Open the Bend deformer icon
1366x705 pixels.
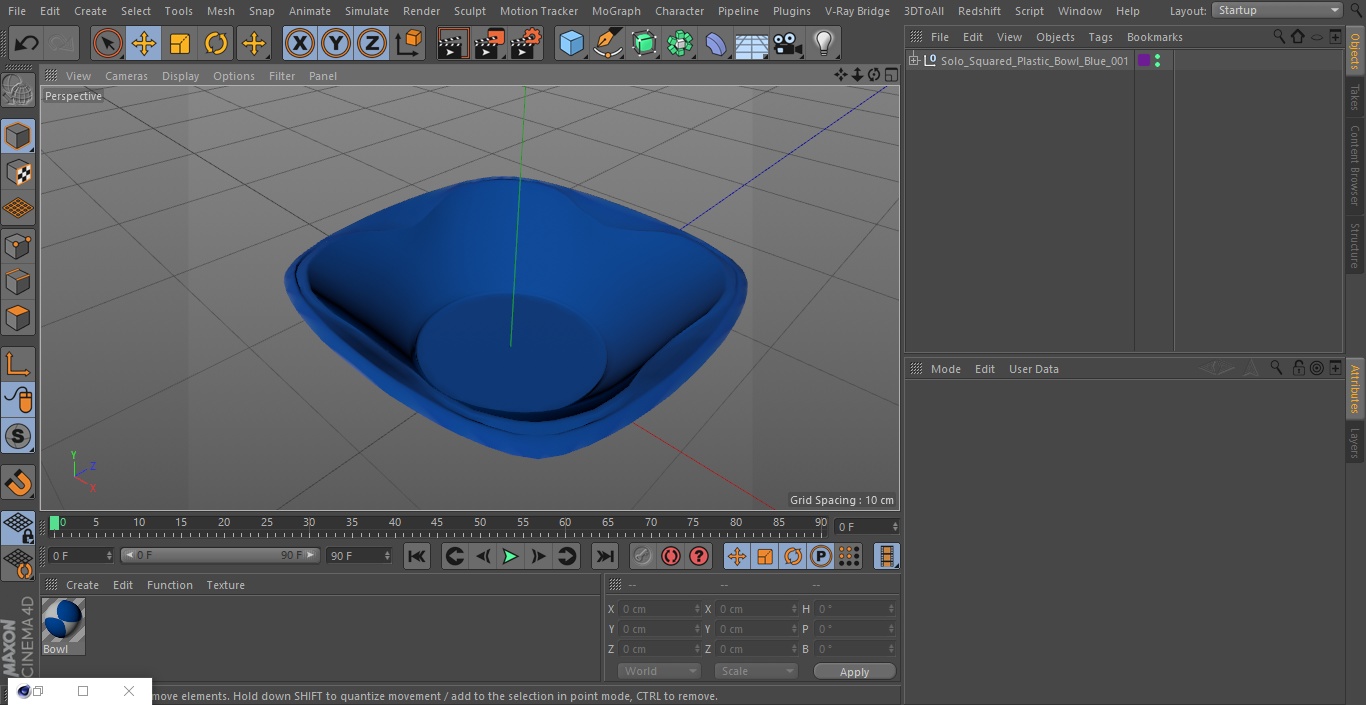coord(716,43)
